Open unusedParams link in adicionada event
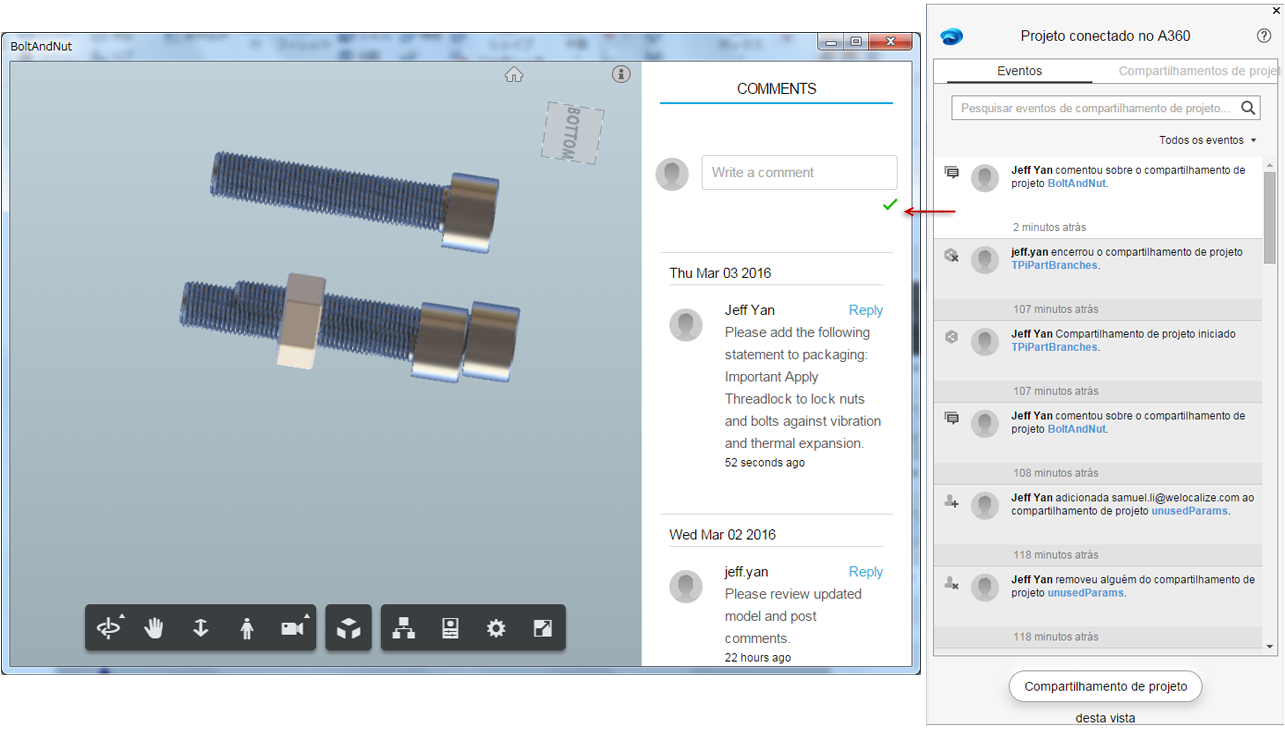 [x=1189, y=511]
